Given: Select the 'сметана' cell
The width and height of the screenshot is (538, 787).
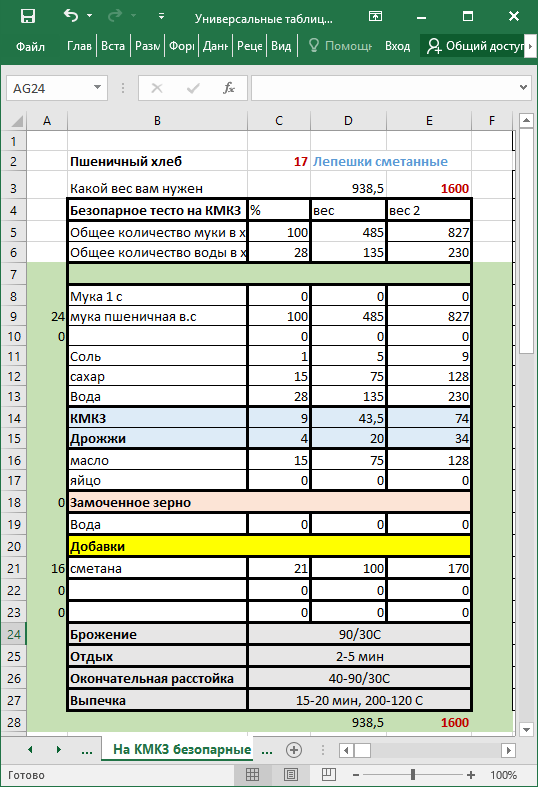Looking at the screenshot, I should (x=157, y=568).
